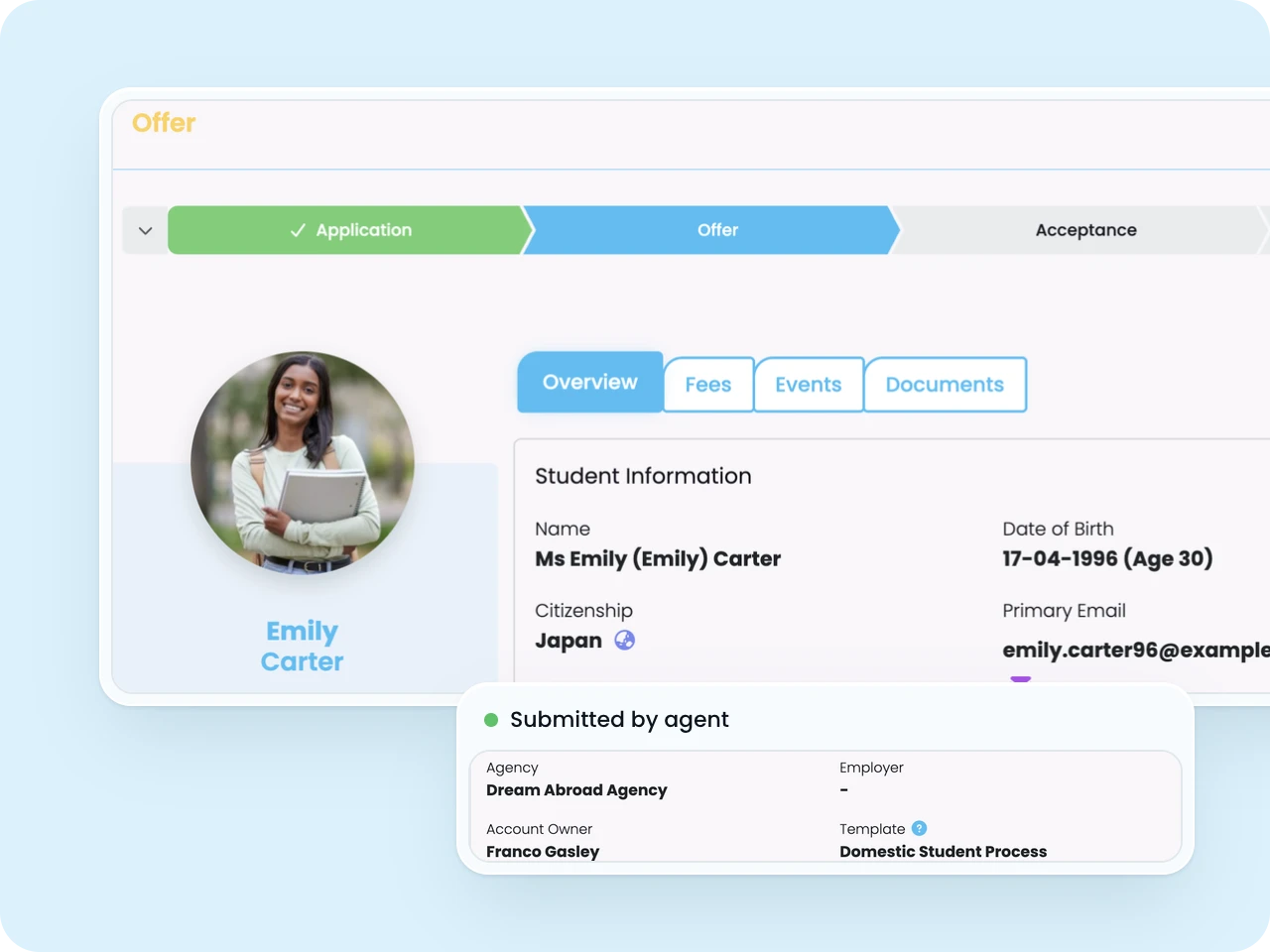
Task: Open the Events tab
Action: click(x=809, y=385)
